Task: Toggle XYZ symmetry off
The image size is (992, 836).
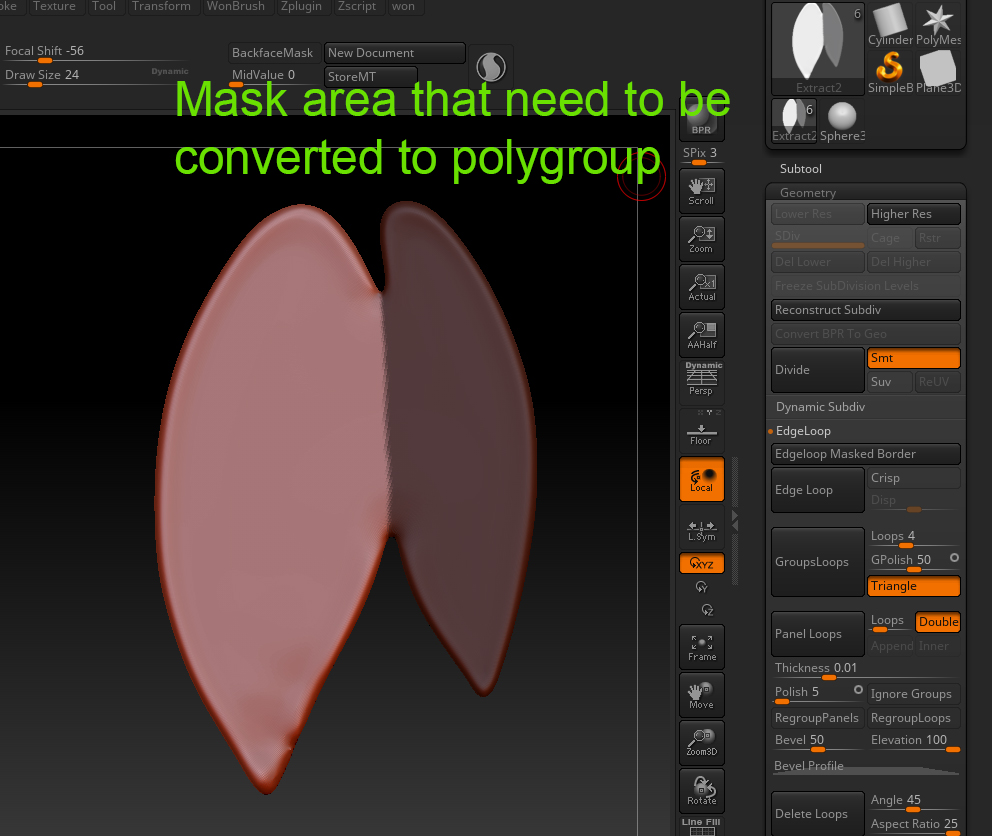Action: [701, 562]
